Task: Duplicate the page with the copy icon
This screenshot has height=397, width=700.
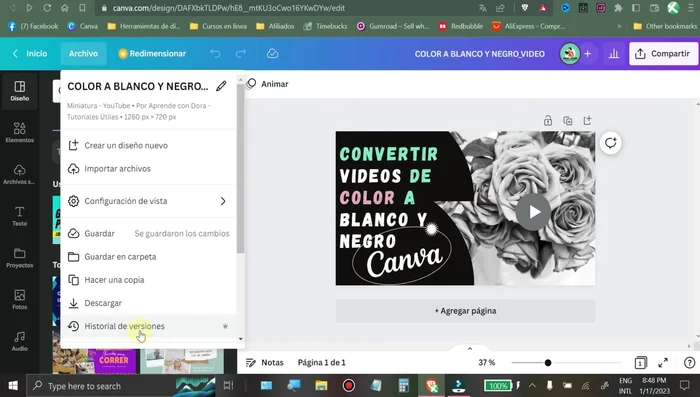Action: point(567,121)
